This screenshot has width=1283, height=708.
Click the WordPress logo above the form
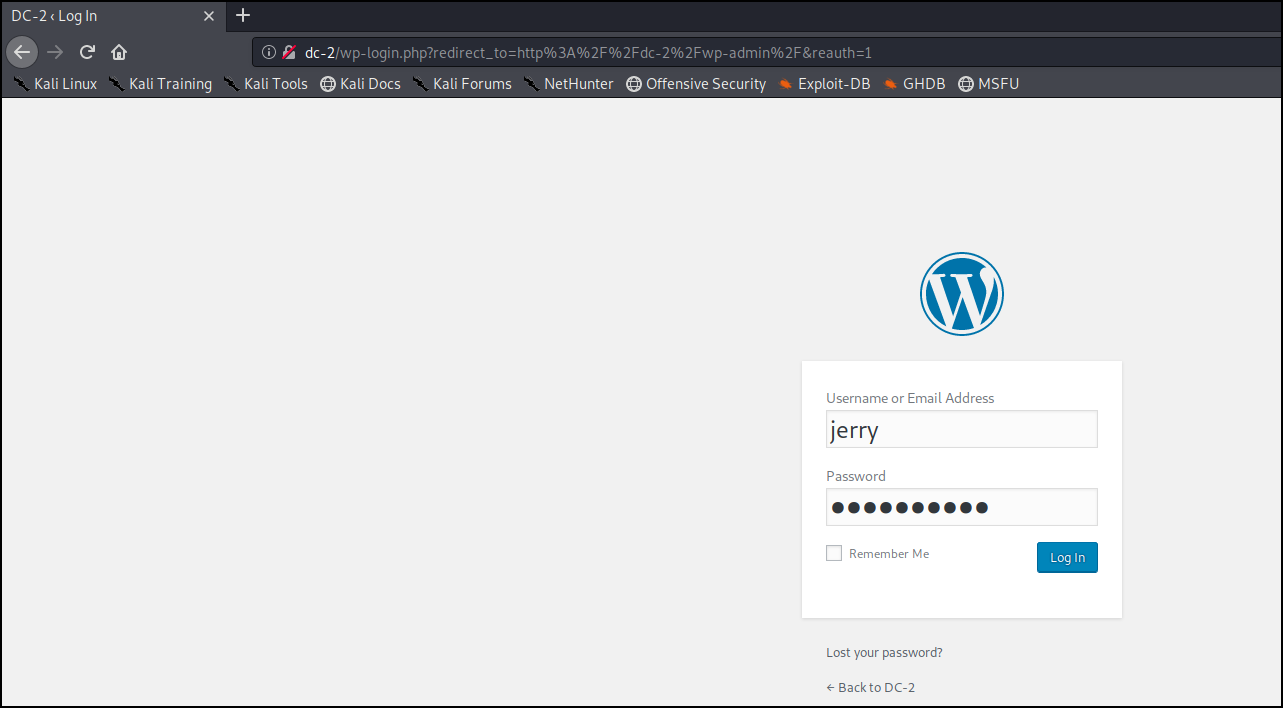pyautogui.click(x=961, y=293)
